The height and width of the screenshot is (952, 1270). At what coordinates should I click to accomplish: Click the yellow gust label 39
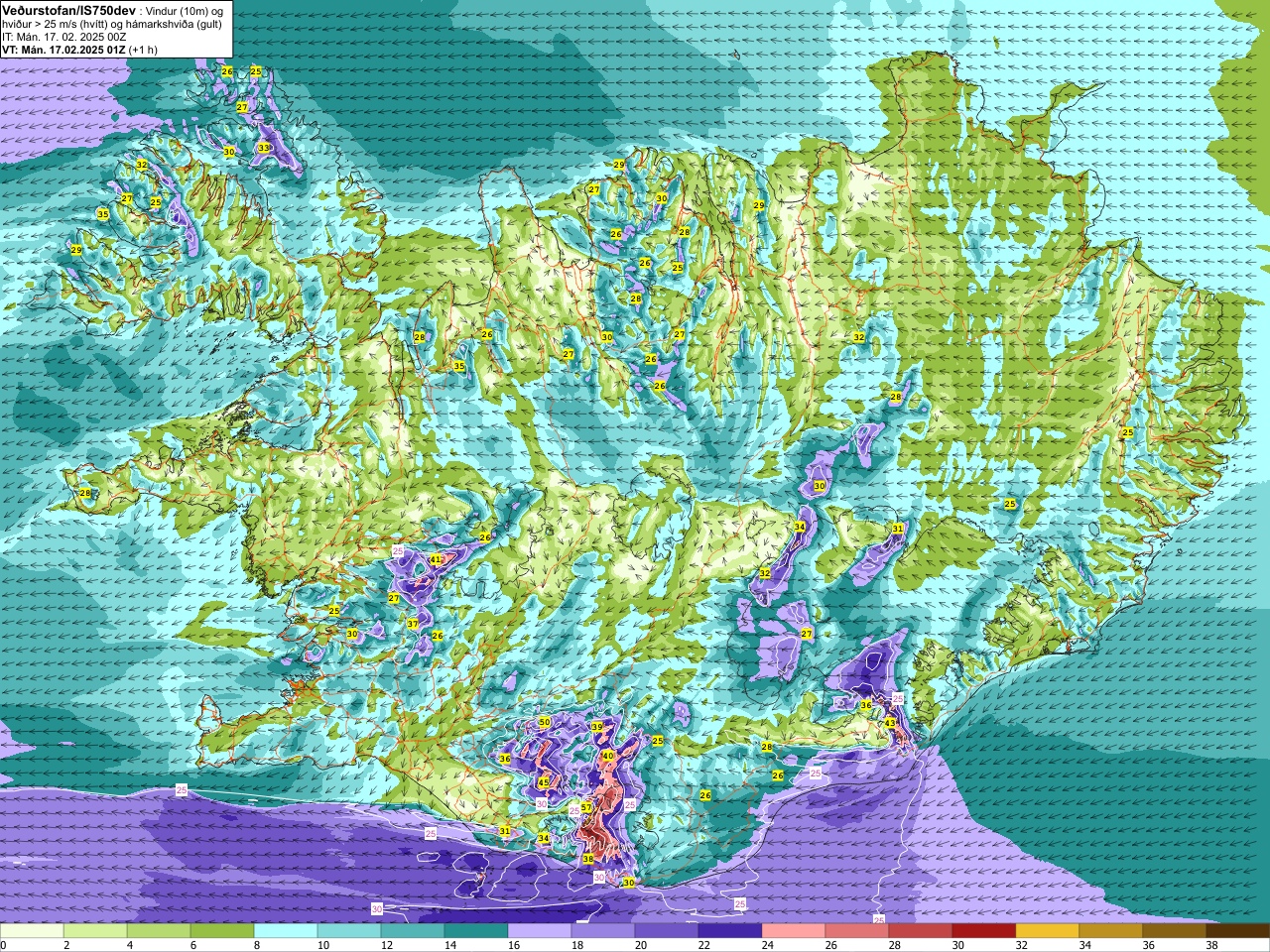597,727
